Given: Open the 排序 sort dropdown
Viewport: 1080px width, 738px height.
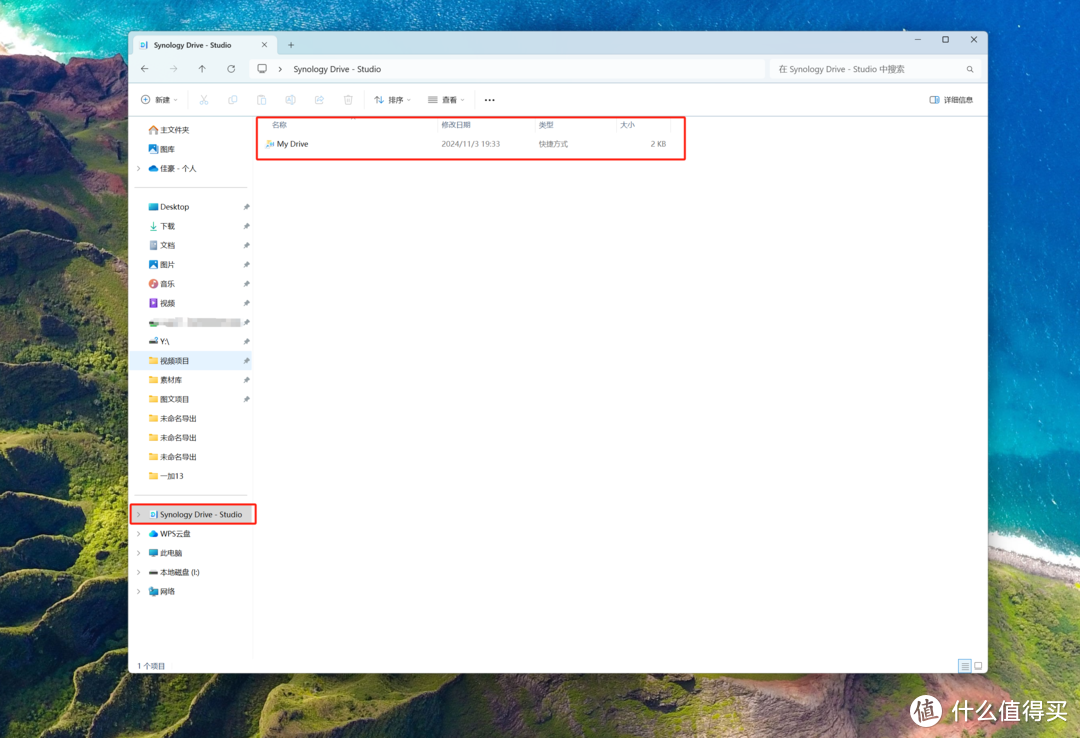Looking at the screenshot, I should click(392, 100).
